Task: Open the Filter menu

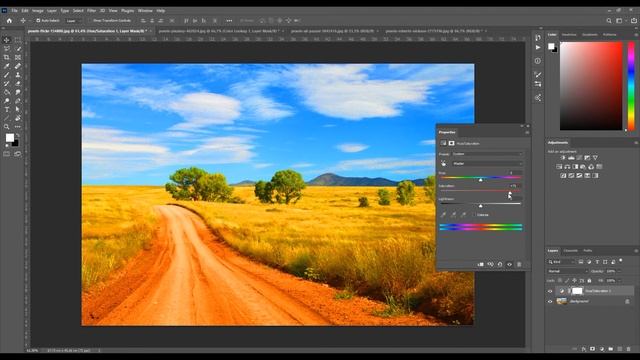Action: (x=91, y=11)
